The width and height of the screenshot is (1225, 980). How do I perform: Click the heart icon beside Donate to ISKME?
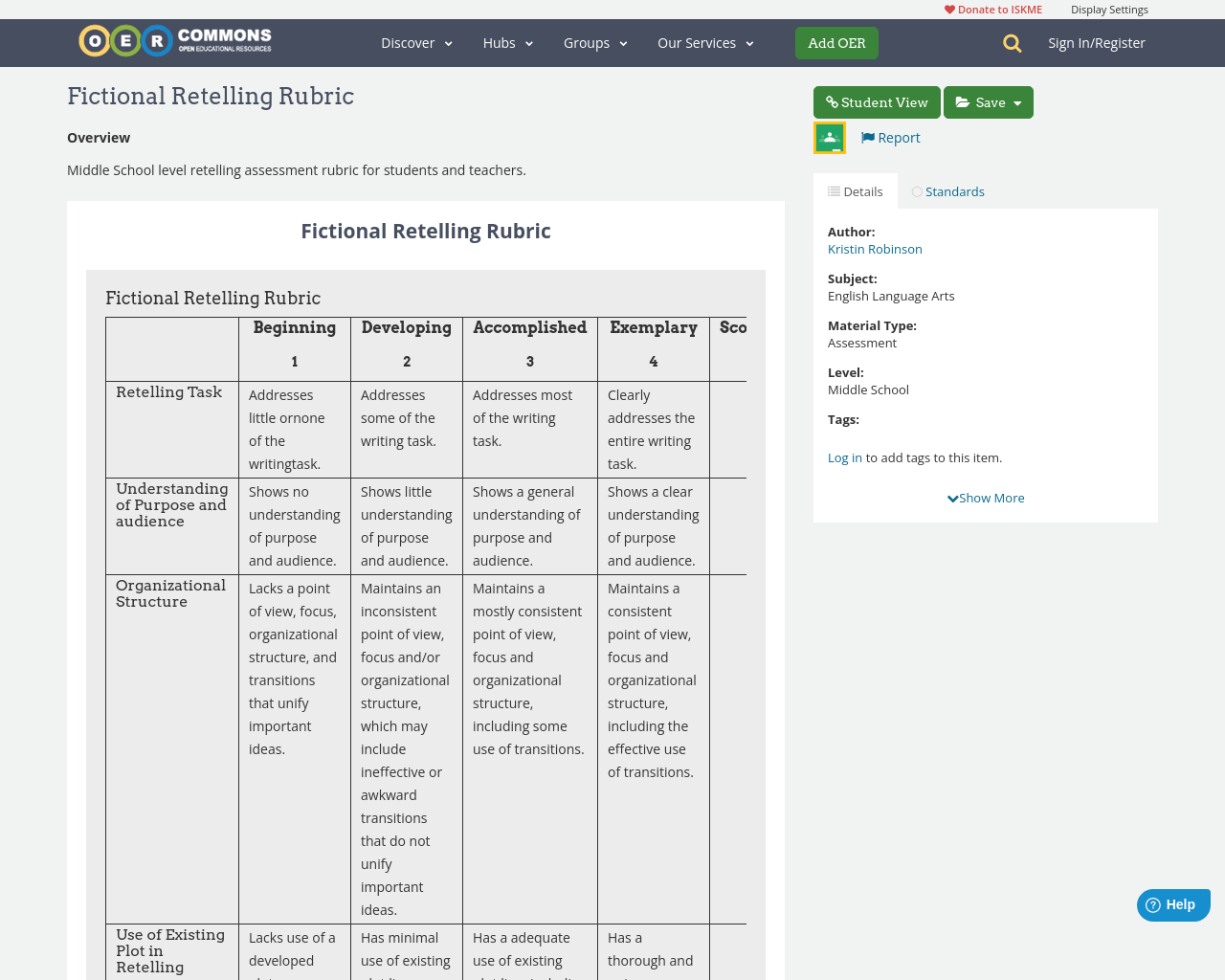point(948,9)
